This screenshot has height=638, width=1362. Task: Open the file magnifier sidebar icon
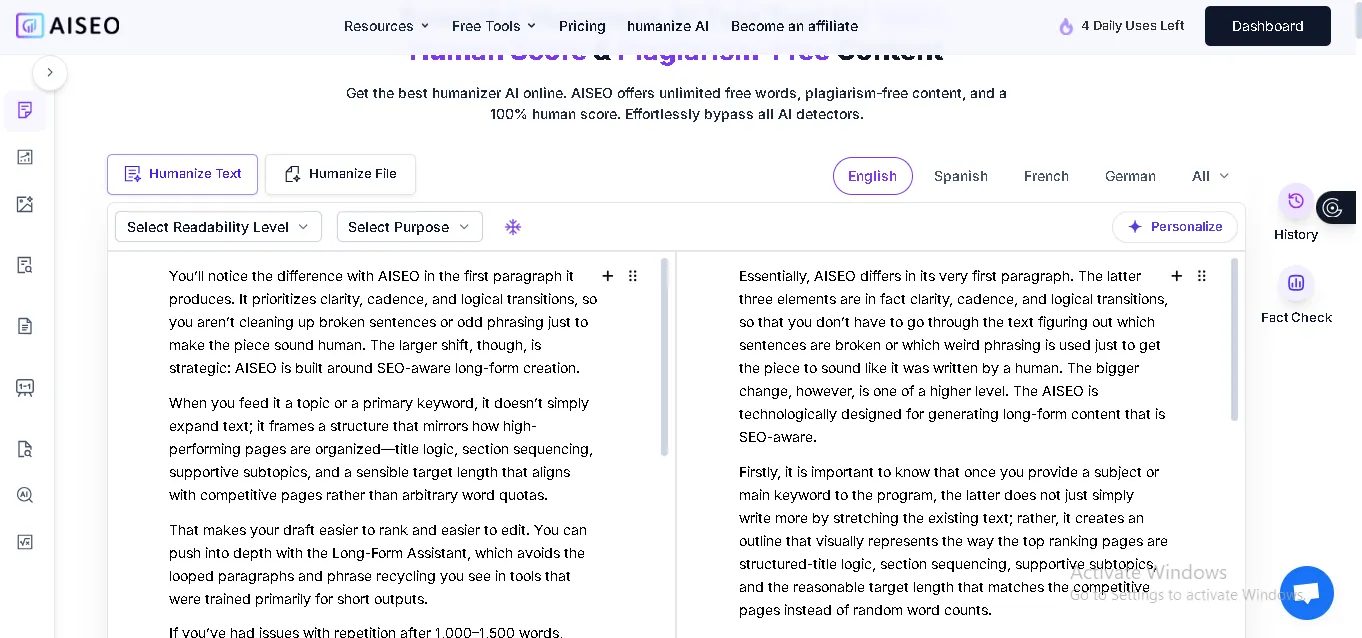[25, 449]
